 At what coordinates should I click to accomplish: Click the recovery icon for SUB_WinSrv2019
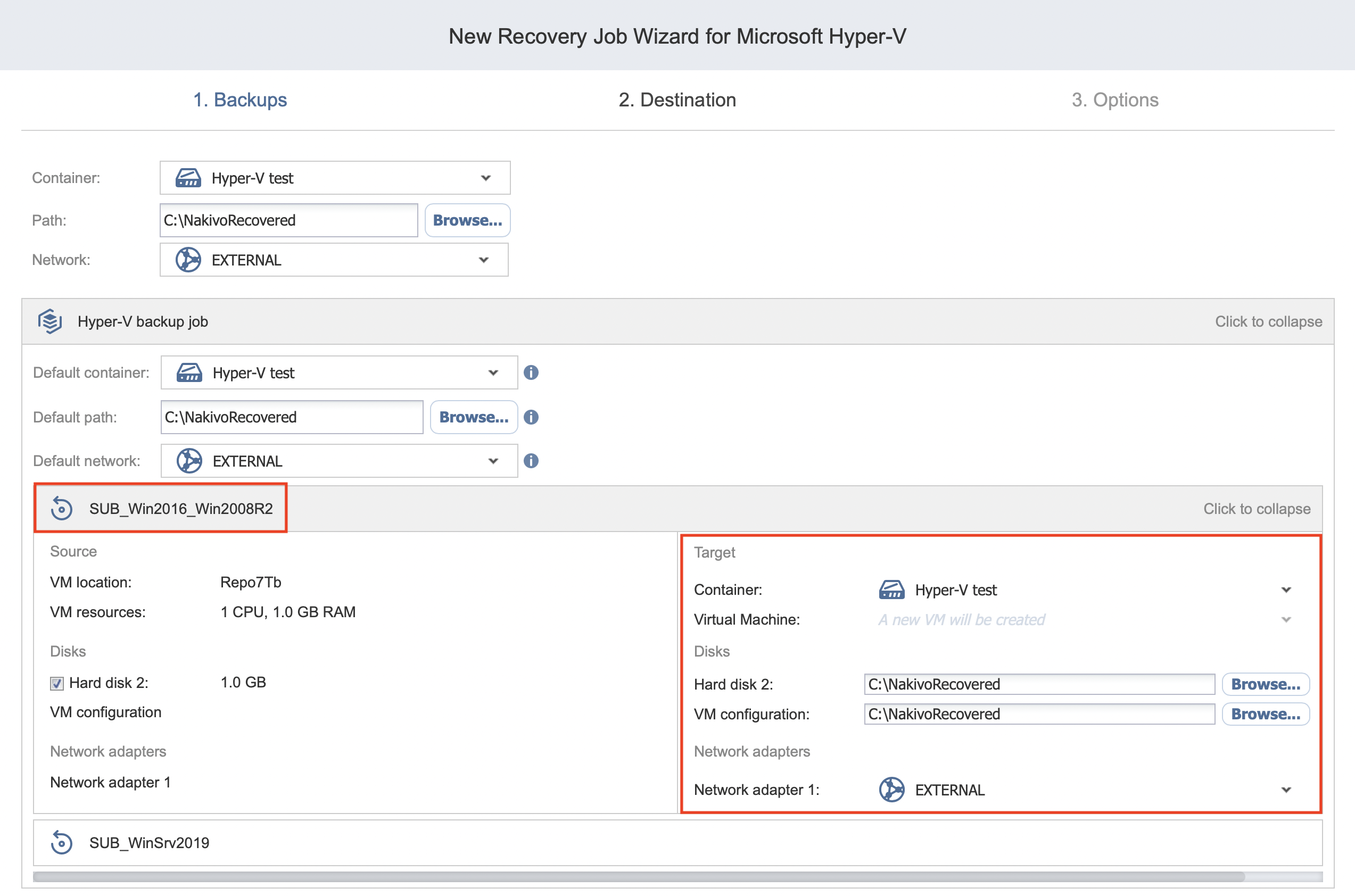coord(61,842)
